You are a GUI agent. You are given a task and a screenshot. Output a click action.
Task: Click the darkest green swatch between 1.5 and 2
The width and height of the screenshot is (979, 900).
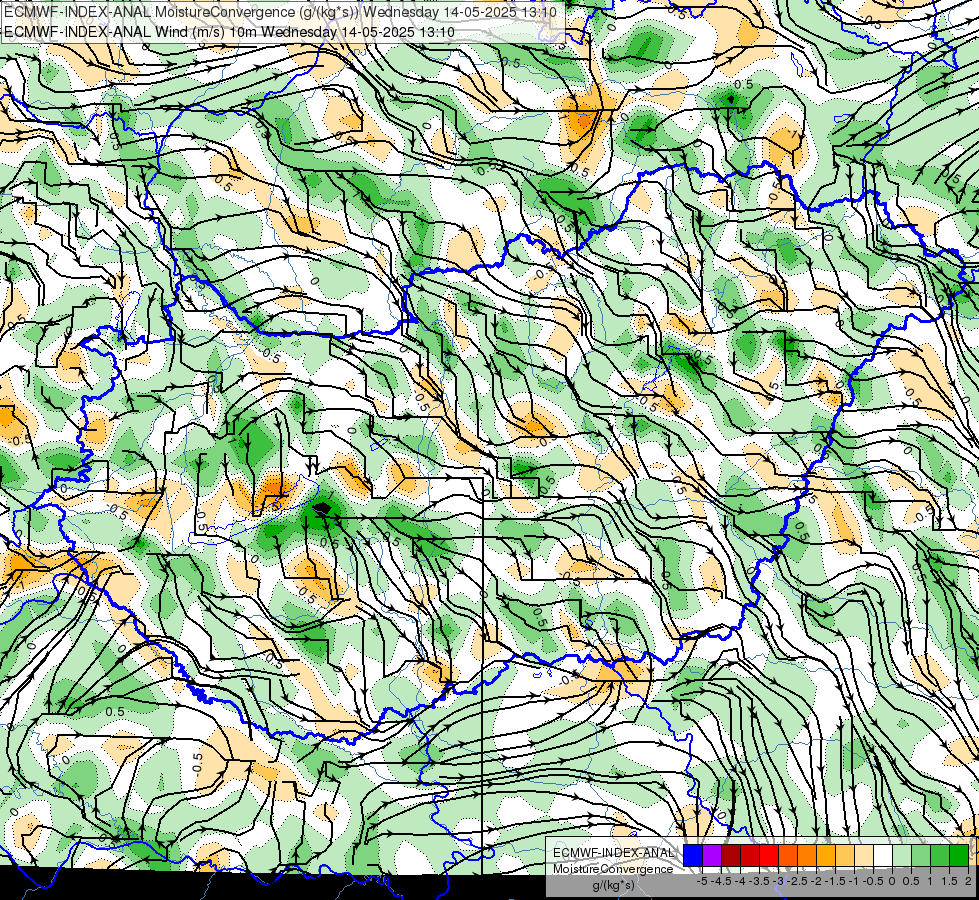coord(959,855)
